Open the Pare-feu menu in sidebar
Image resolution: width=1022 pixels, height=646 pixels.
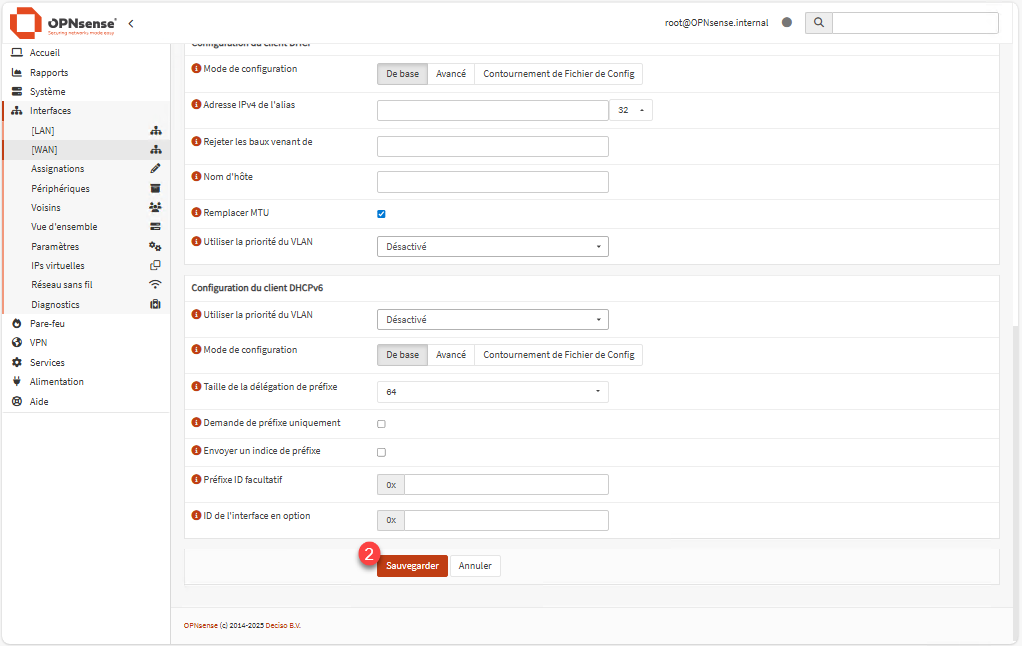(47, 324)
